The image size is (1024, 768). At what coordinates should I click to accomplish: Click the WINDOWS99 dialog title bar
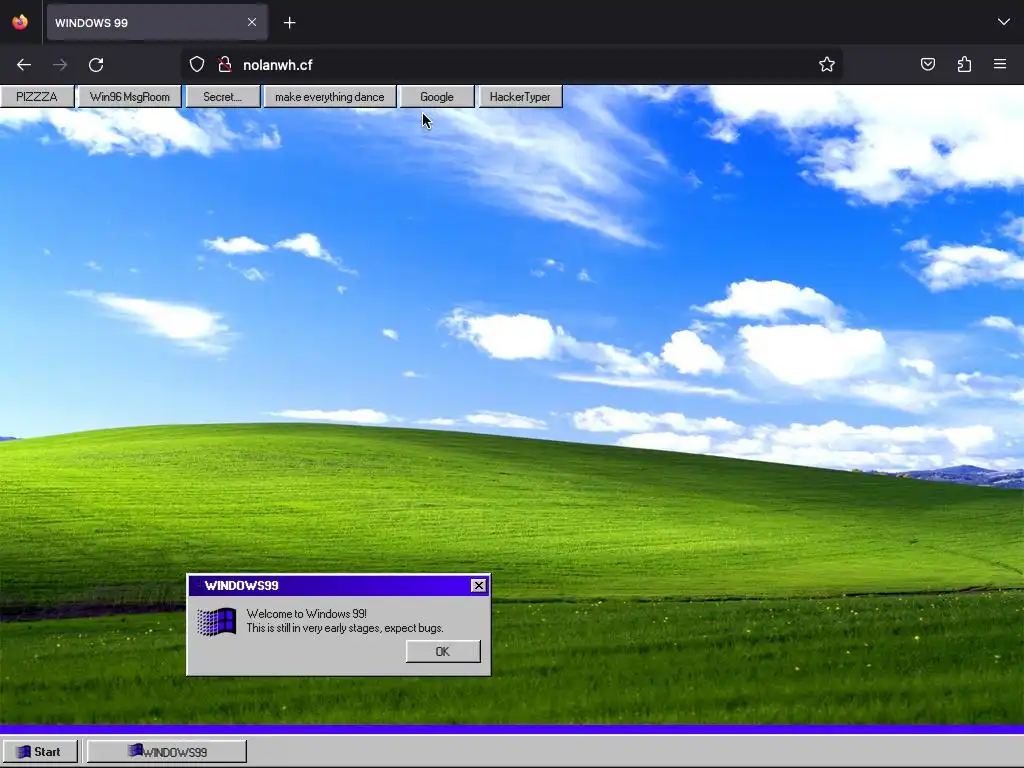point(338,586)
